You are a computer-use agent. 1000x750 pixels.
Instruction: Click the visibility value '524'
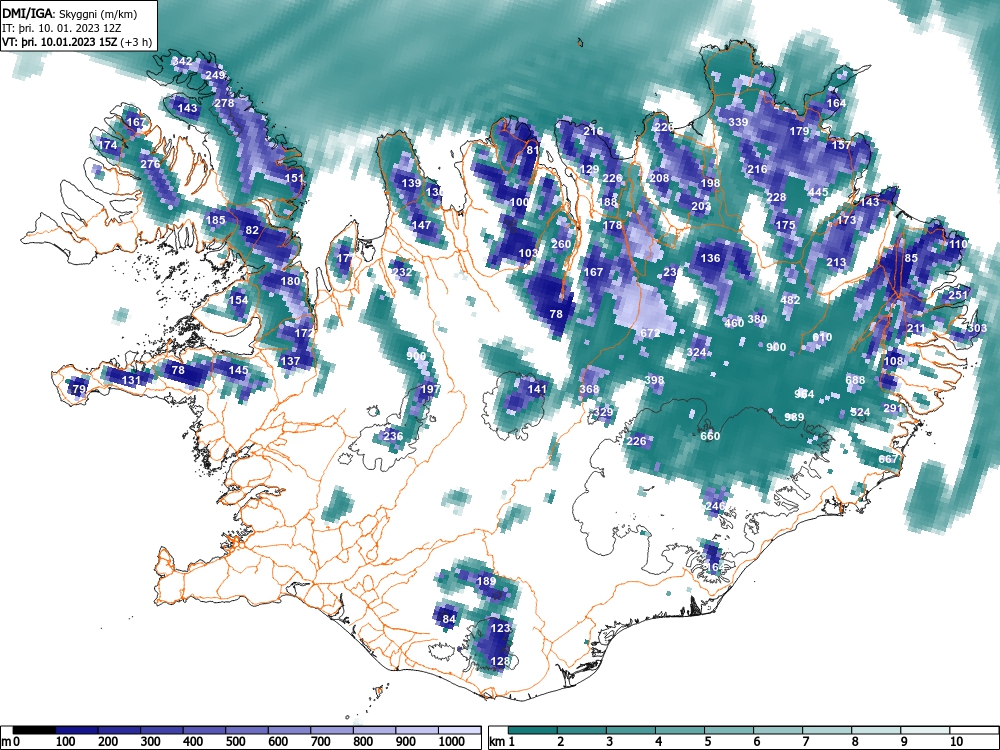[860, 413]
